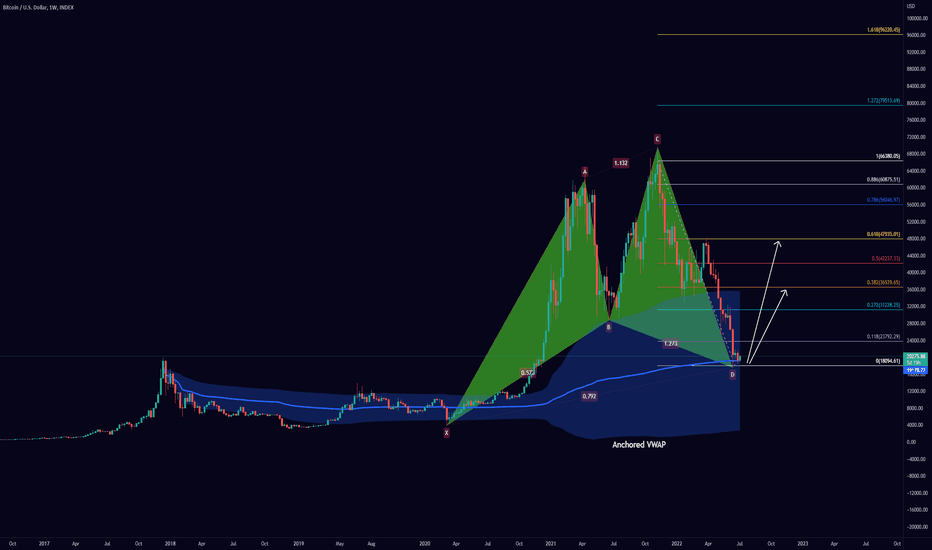Click the Fibonacci level 1 label near 66380
Viewport: 932px width, 550px height.
click(887, 156)
